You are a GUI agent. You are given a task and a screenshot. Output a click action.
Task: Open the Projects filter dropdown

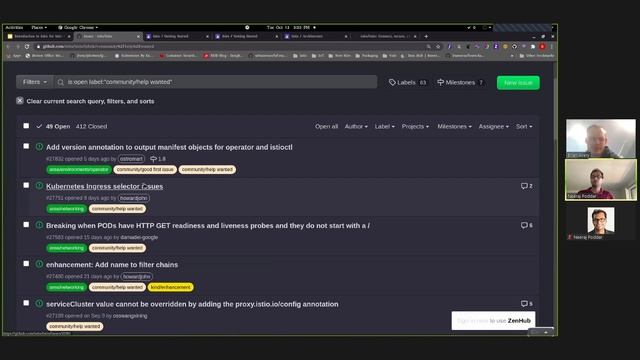(415, 127)
